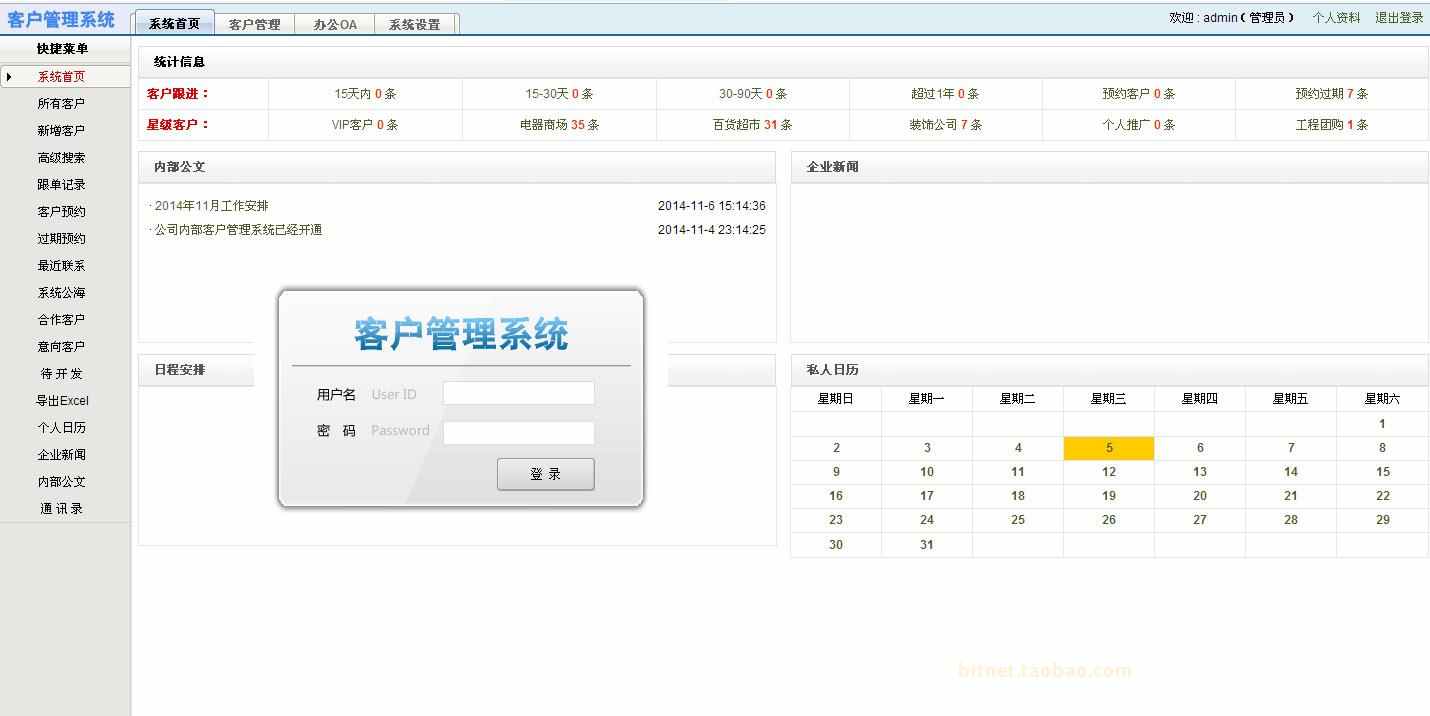This screenshot has height=716, width=1430.
Task: Select day 31 in the private calendar
Action: pos(927,545)
